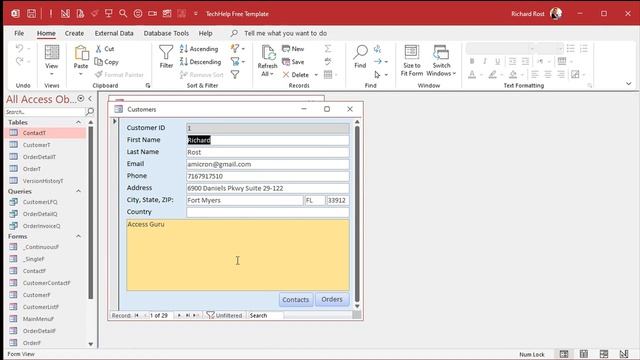The height and width of the screenshot is (360, 640).
Task: Open the File menu tab
Action: tap(19, 33)
